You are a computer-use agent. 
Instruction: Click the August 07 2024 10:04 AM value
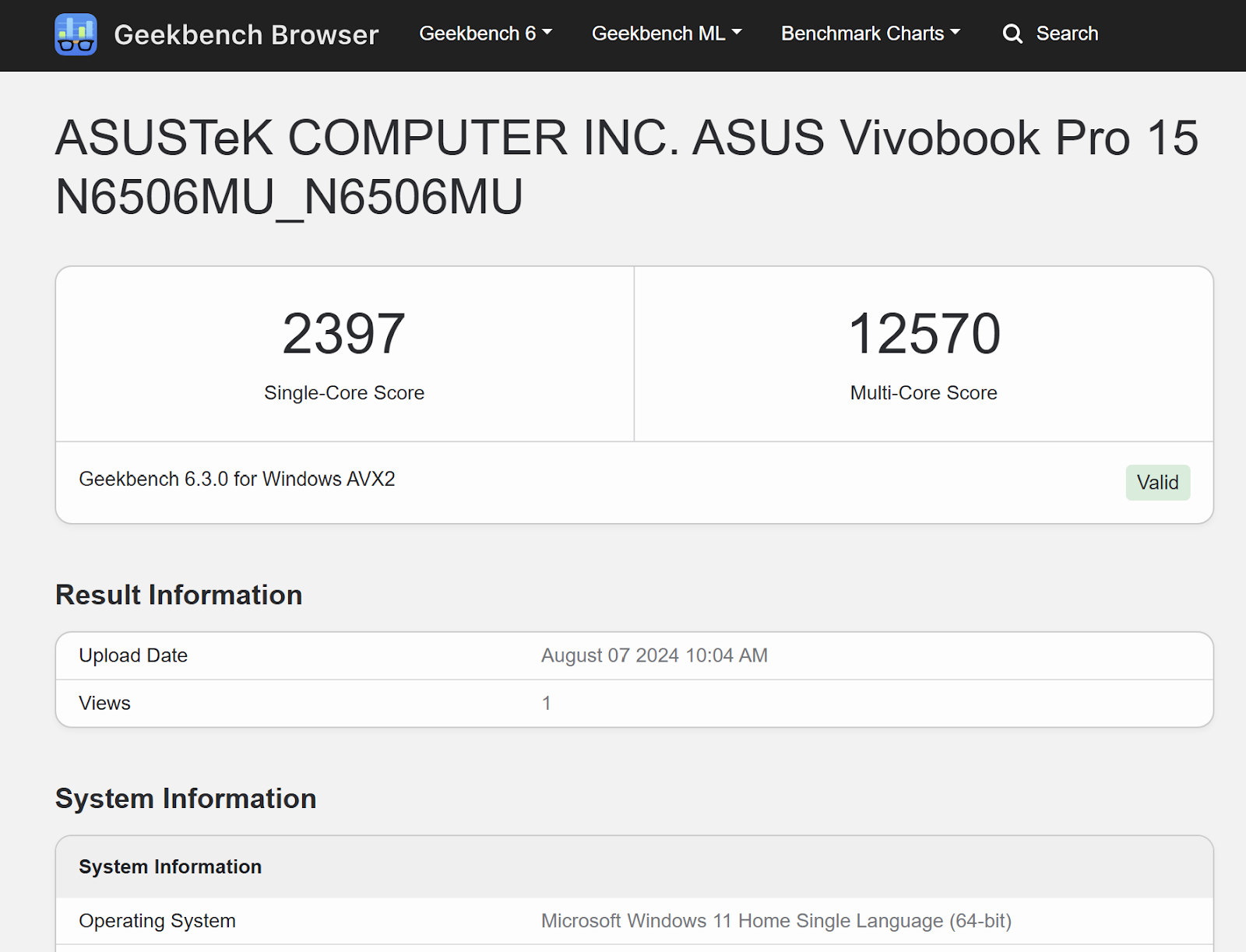click(654, 655)
